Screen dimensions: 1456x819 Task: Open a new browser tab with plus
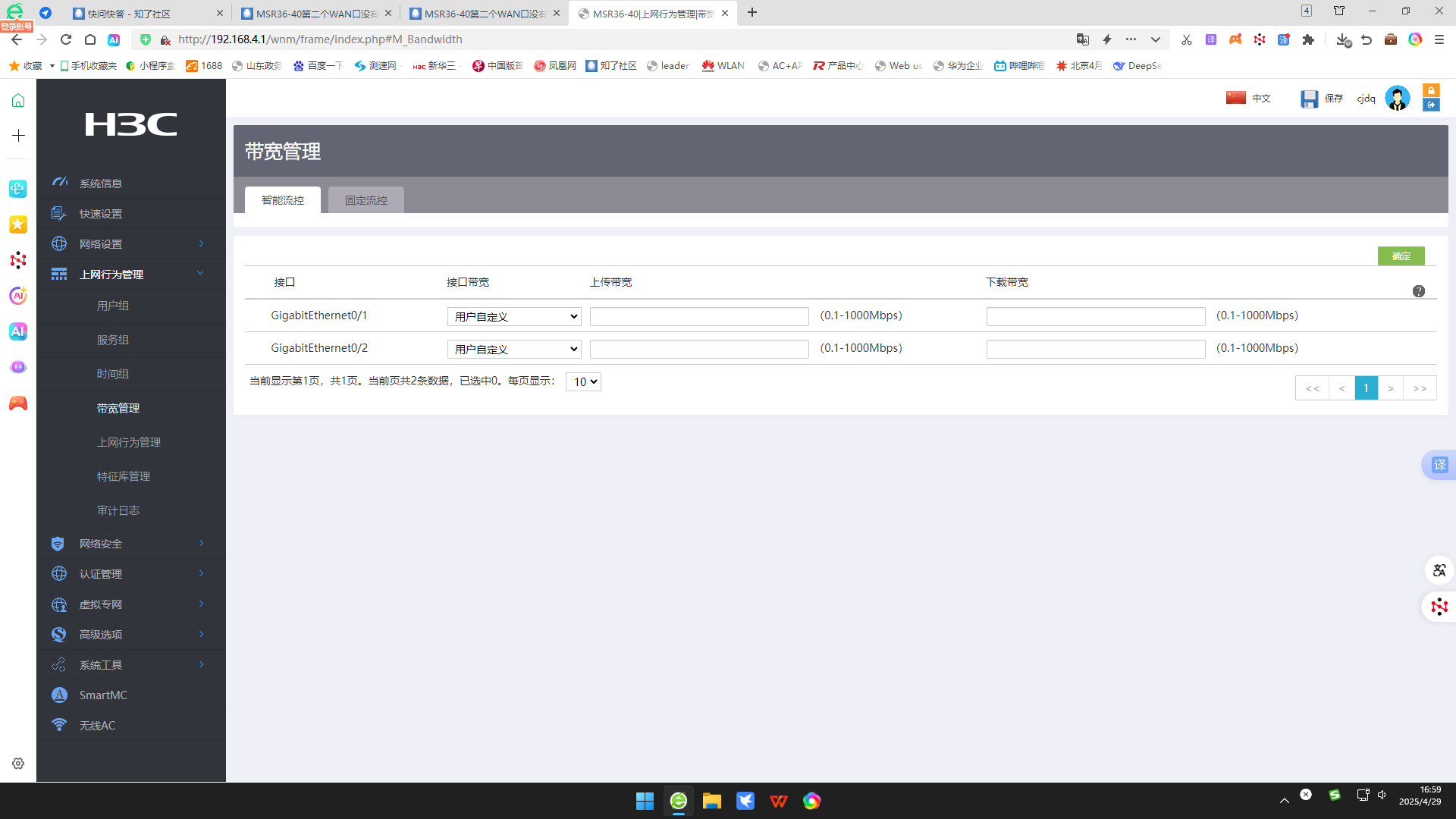click(752, 13)
